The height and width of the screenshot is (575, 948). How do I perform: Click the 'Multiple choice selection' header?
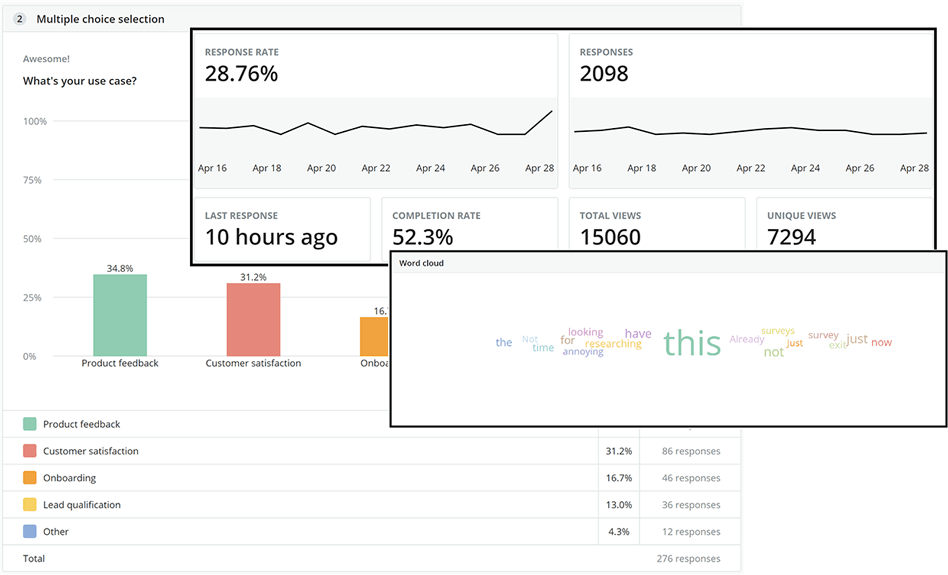tap(100, 19)
